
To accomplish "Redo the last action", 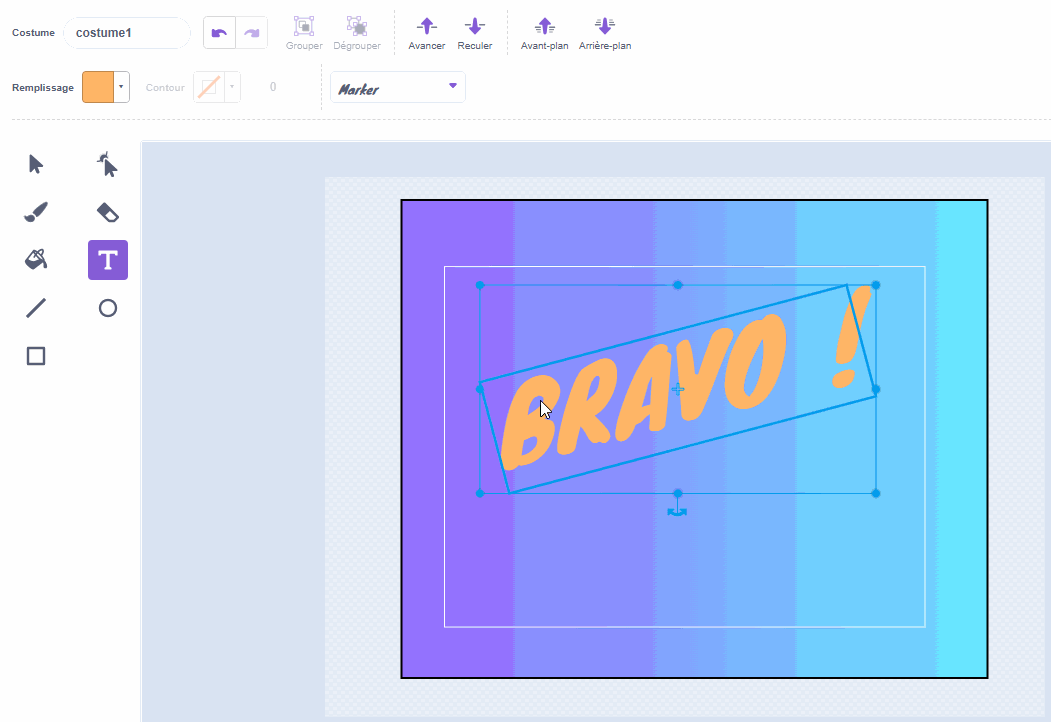I will point(251,33).
